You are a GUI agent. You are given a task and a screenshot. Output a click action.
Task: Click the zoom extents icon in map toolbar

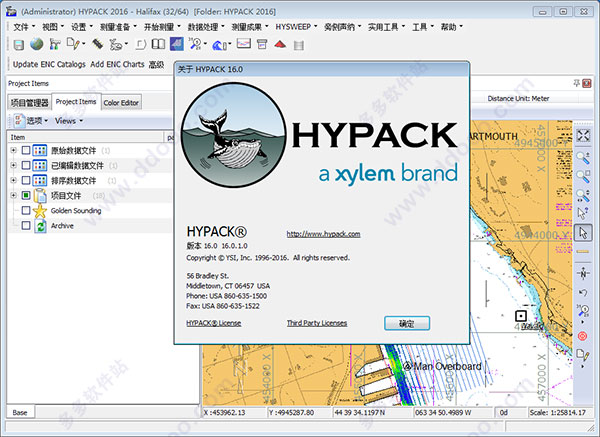583,135
